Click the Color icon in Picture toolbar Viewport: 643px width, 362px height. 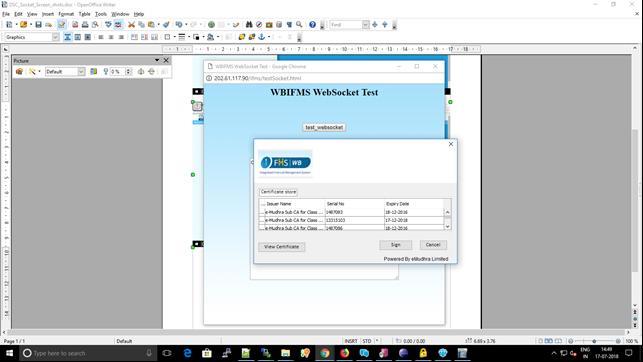pyautogui.click(x=94, y=71)
